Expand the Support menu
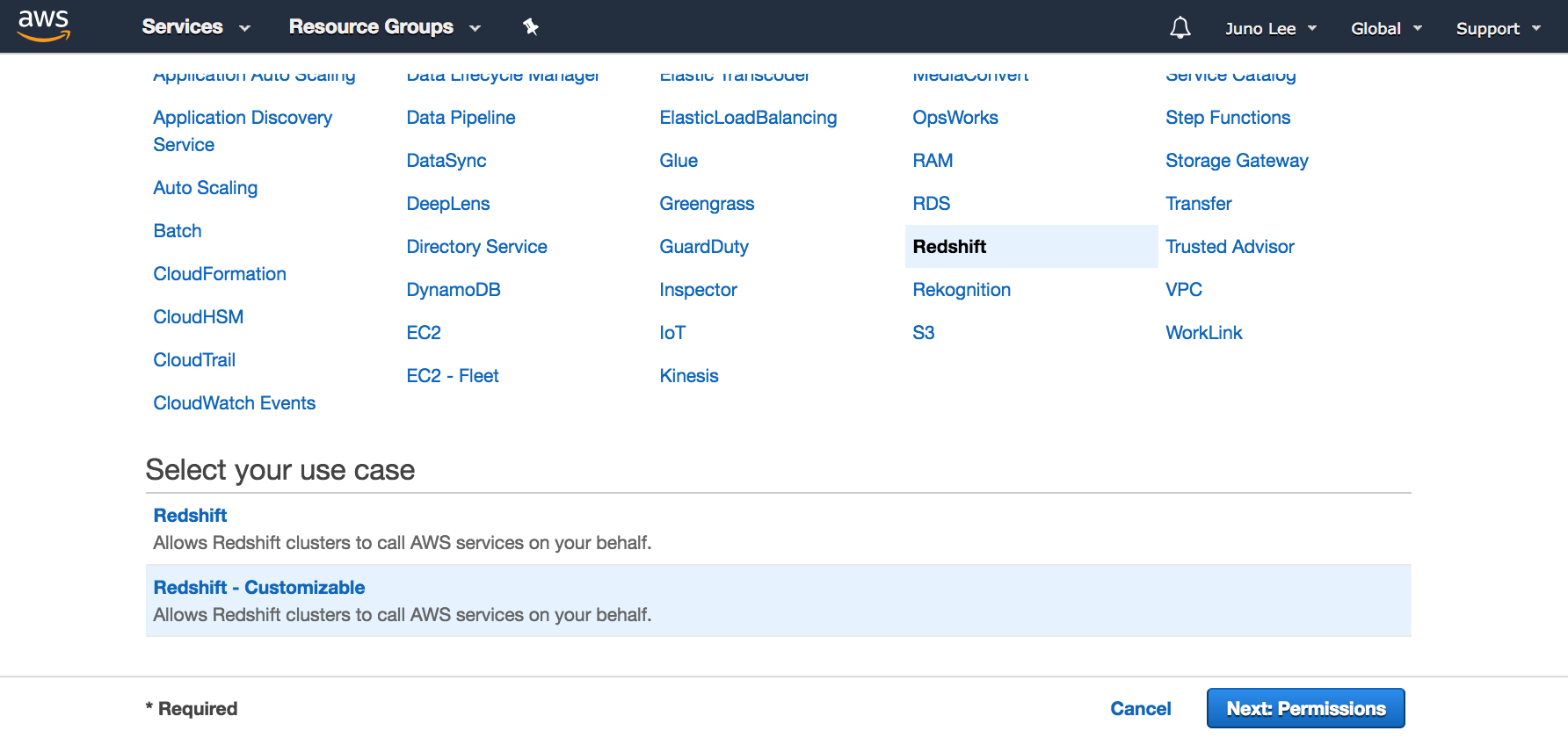The width and height of the screenshot is (1568, 738). click(1499, 29)
